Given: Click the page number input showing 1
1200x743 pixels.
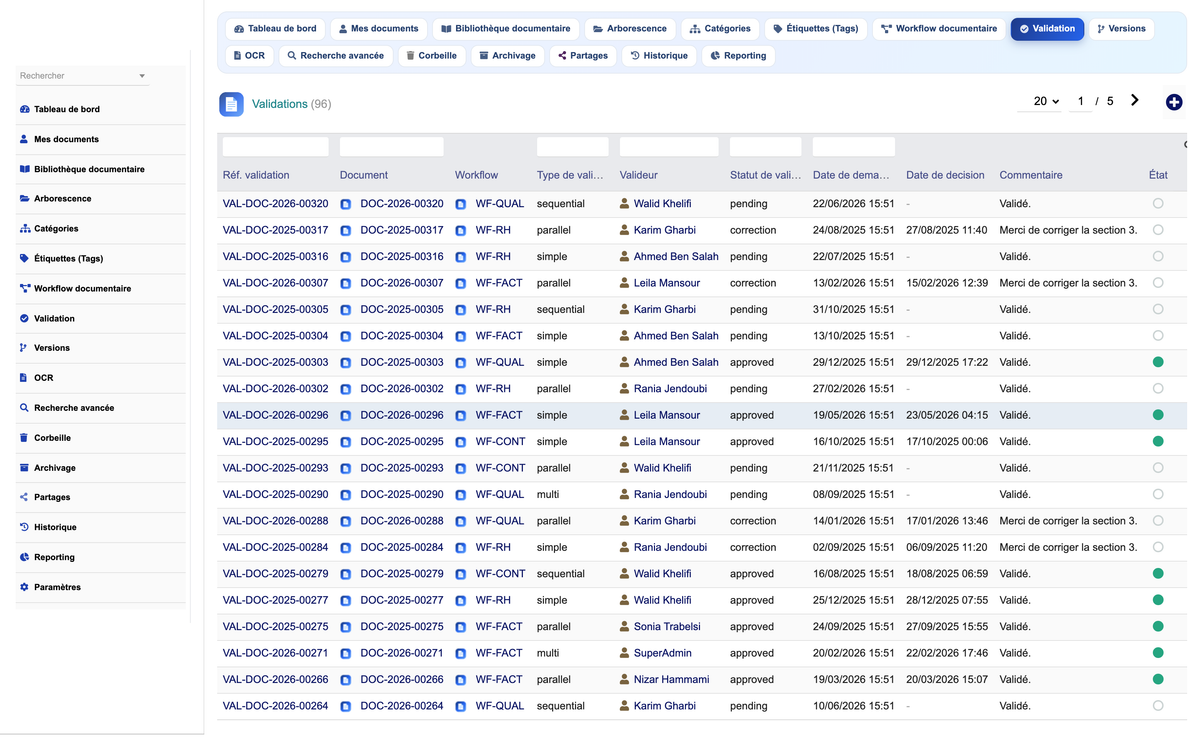Looking at the screenshot, I should [x=1080, y=101].
